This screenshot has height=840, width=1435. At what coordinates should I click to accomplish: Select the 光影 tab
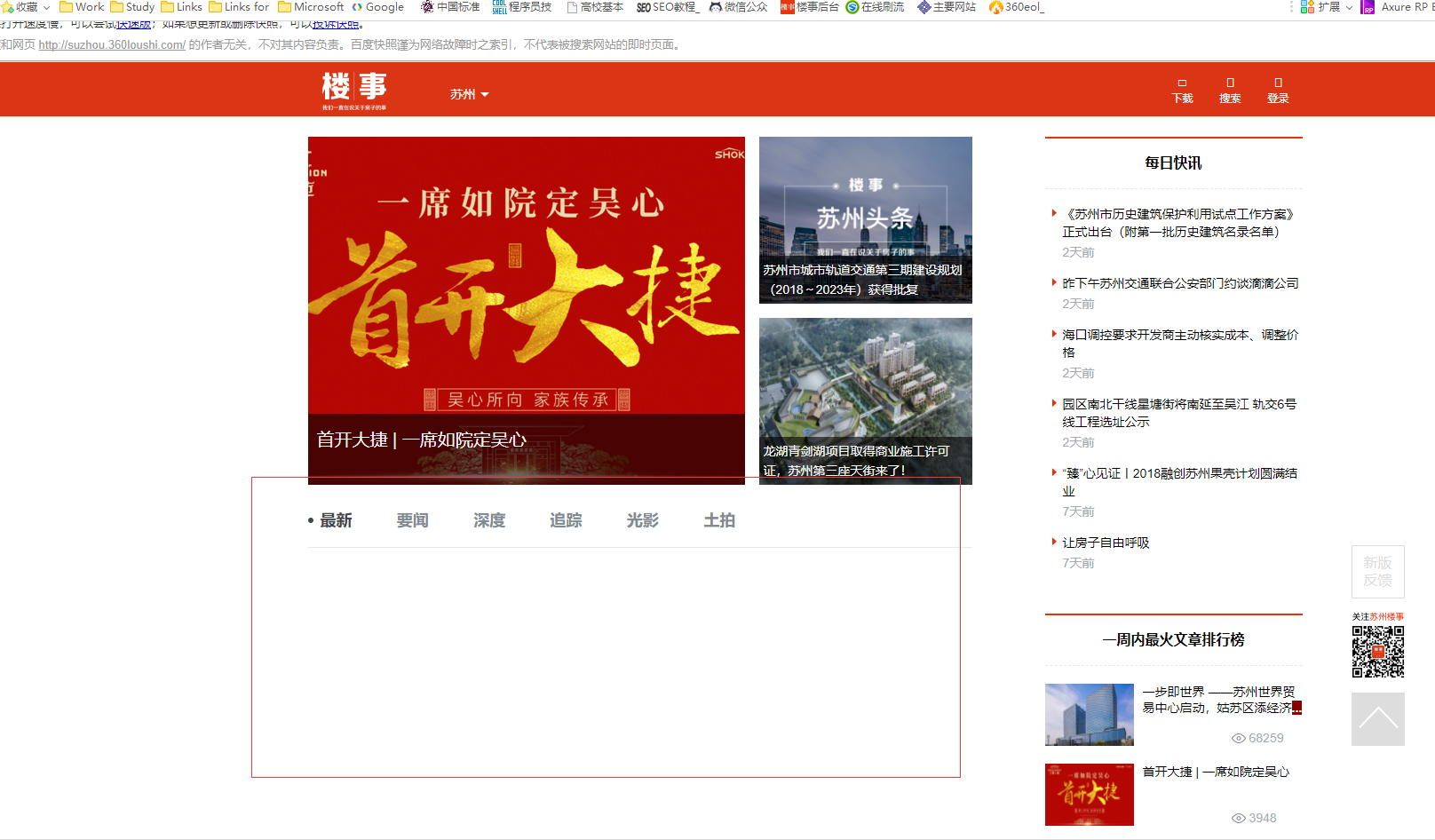tap(642, 520)
